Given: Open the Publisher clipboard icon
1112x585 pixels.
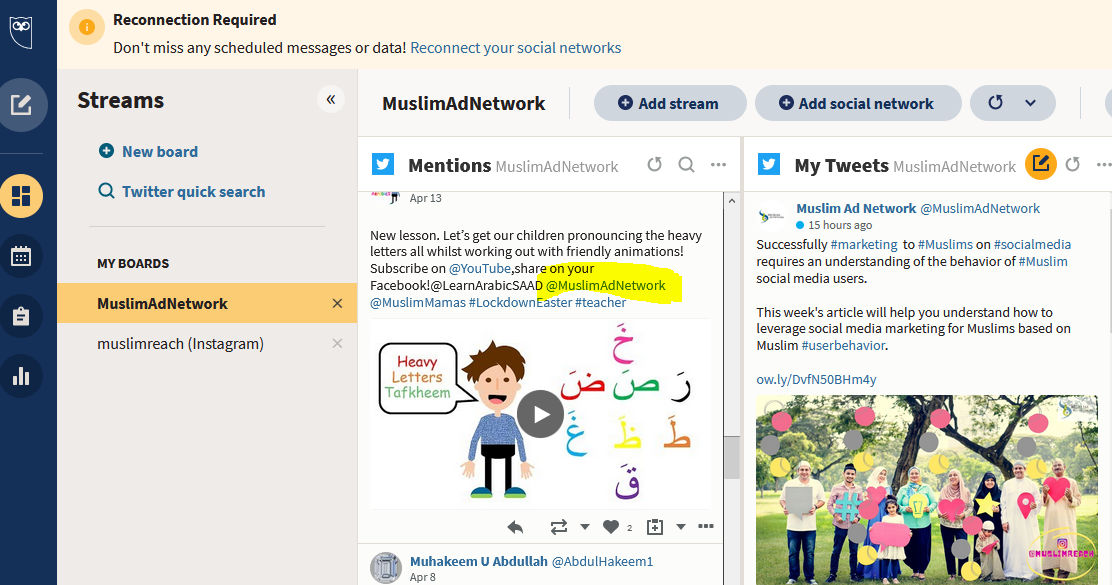Looking at the screenshot, I should (22, 316).
